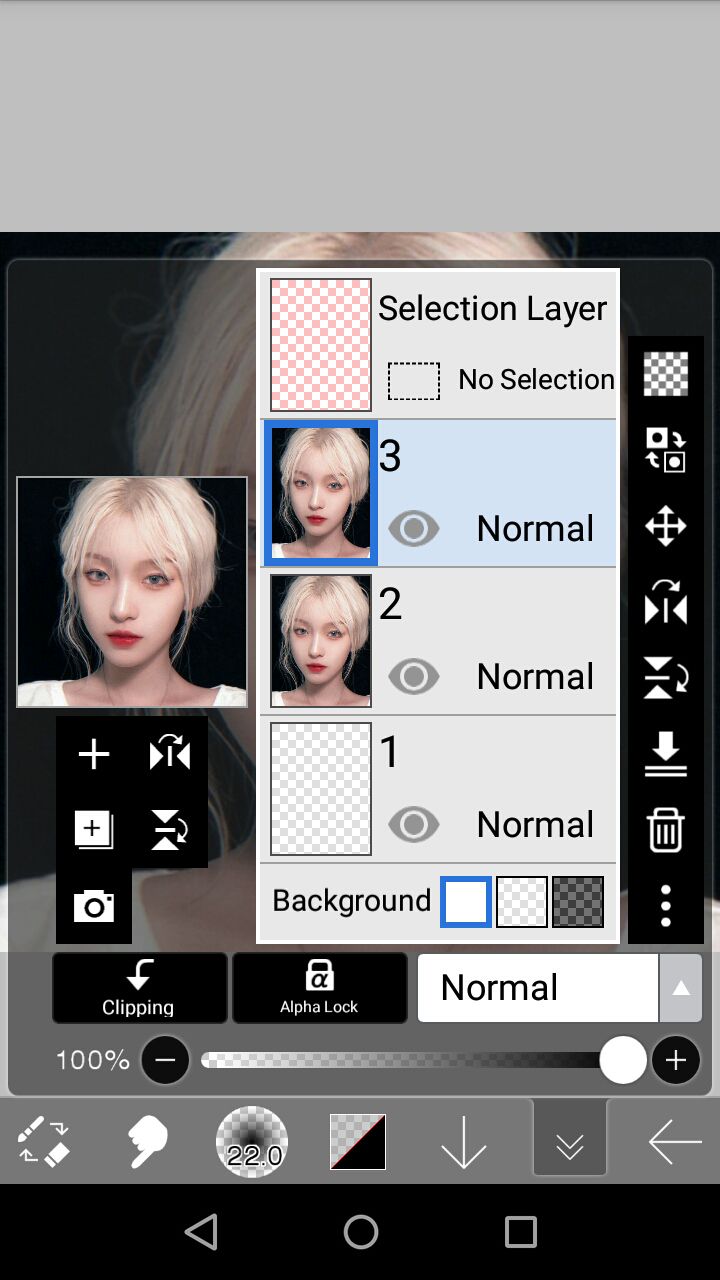Duplicate the layer using the copy-plus icon
This screenshot has width=720, height=1280.
[94, 830]
